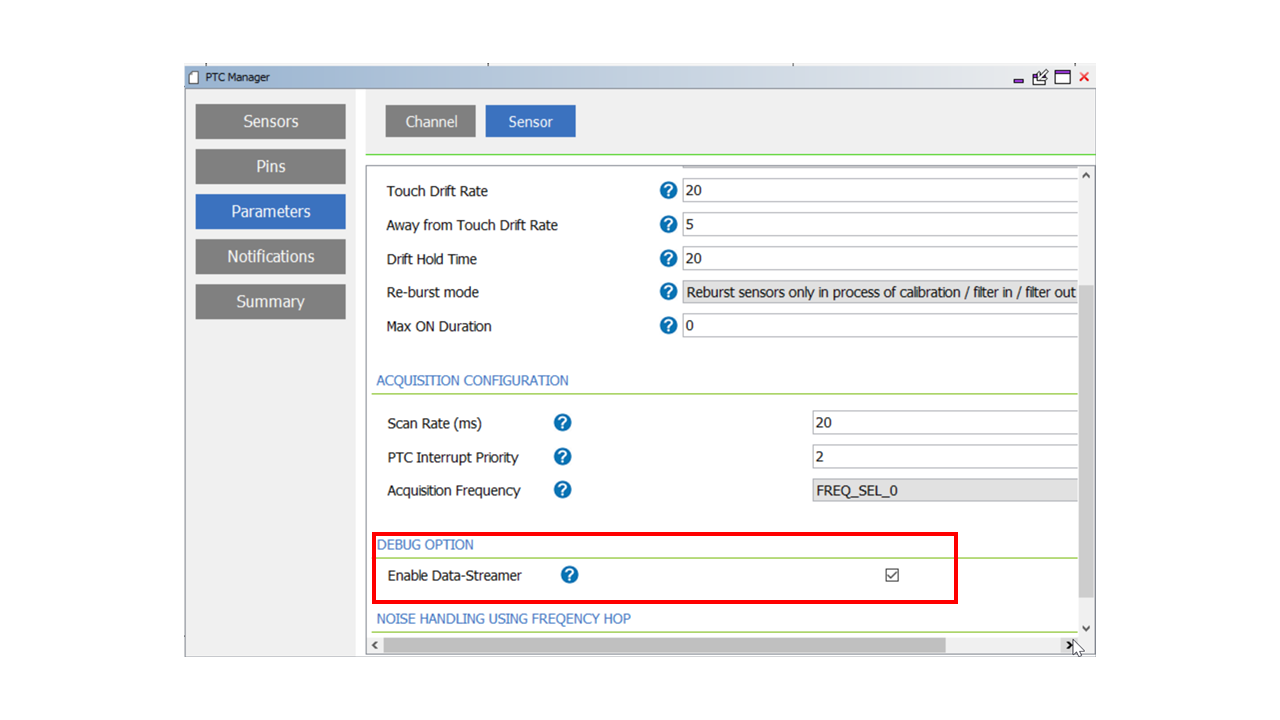This screenshot has height=720, width=1280.
Task: Click help icon next to Max ON Duration
Action: (669, 326)
